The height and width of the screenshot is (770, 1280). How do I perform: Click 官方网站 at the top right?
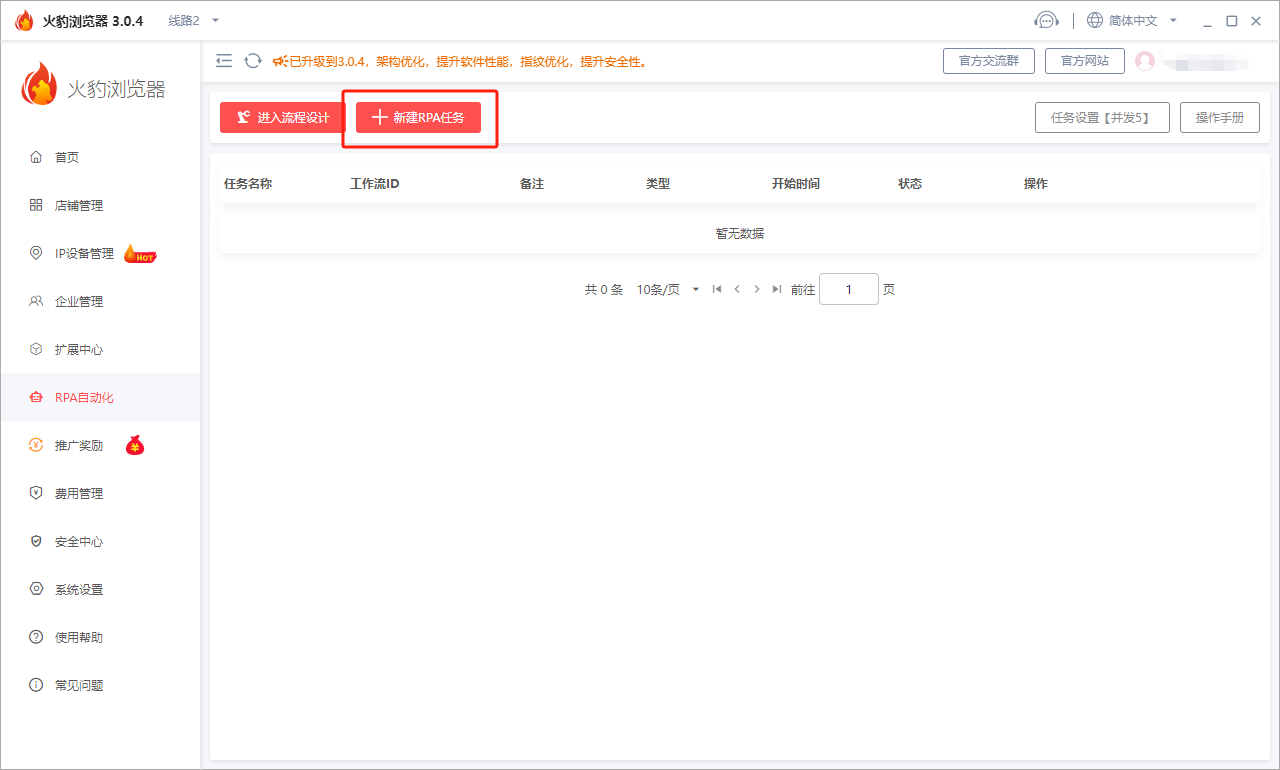pyautogui.click(x=1085, y=60)
